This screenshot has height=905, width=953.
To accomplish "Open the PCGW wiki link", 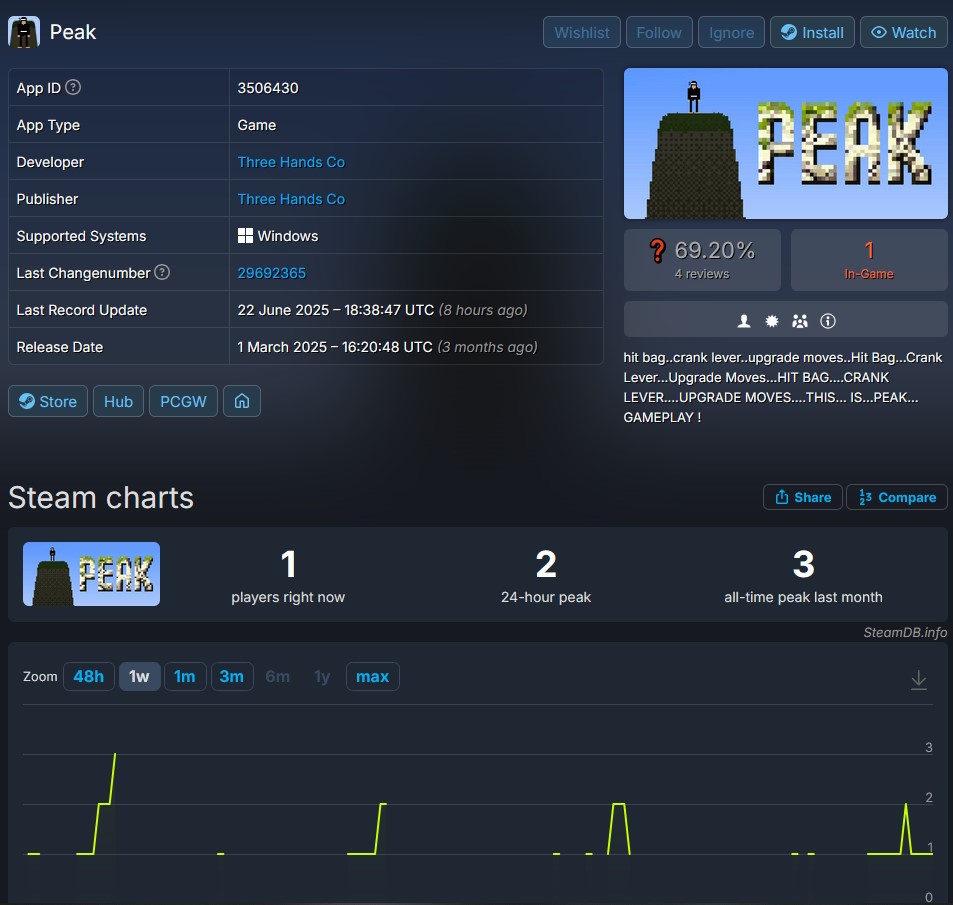I will coord(183,401).
